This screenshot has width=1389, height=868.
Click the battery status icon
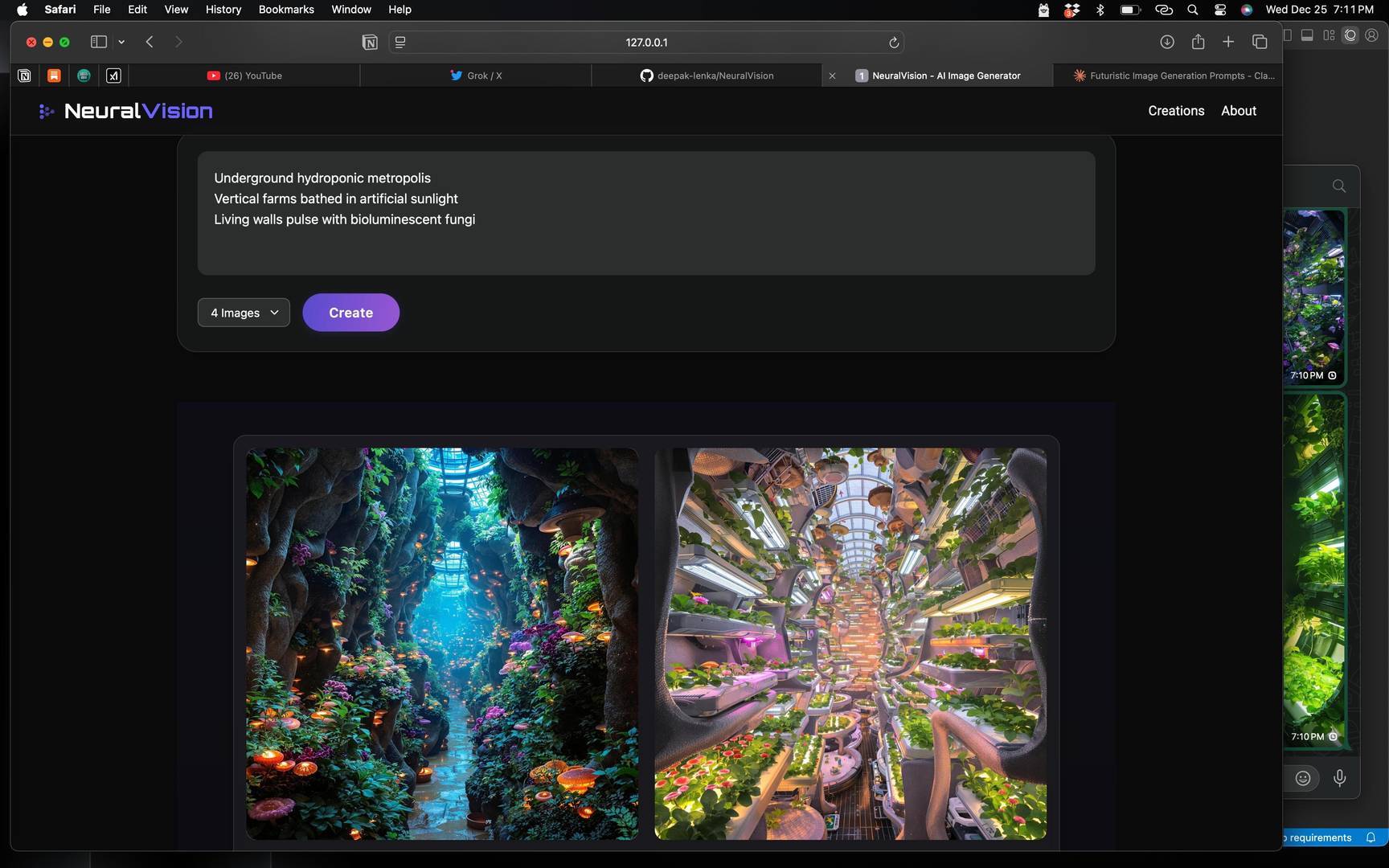(1130, 10)
